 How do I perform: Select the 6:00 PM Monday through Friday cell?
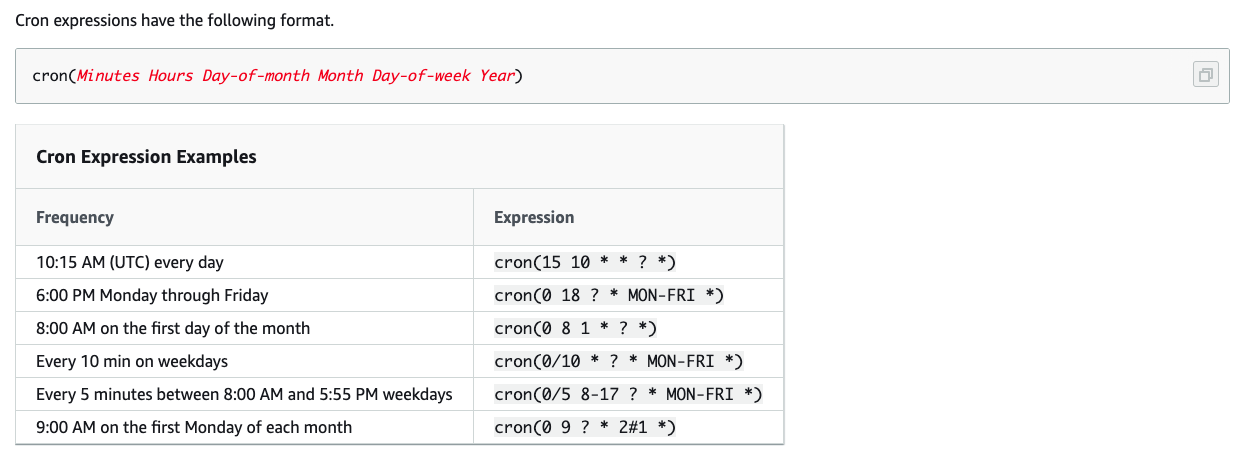(152, 296)
